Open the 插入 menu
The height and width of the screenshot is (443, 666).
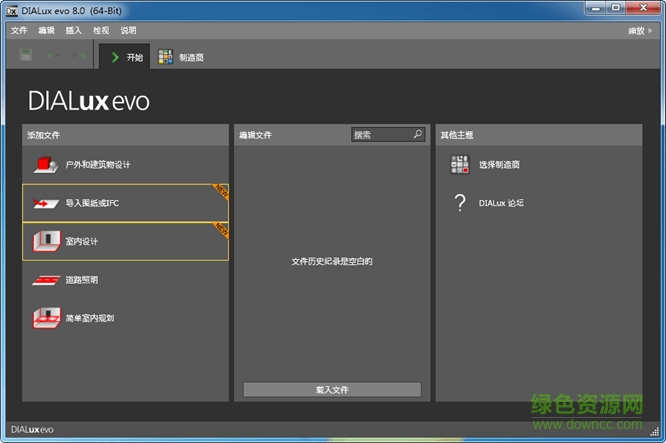tap(73, 31)
